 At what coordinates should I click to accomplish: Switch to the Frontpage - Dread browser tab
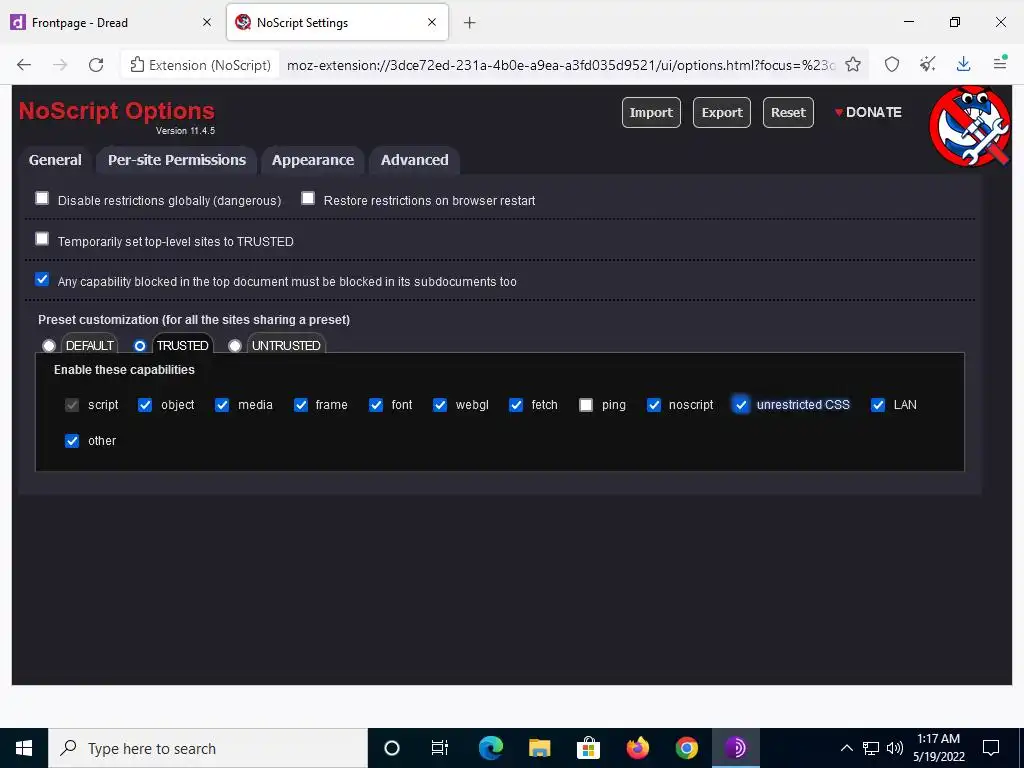(111, 22)
